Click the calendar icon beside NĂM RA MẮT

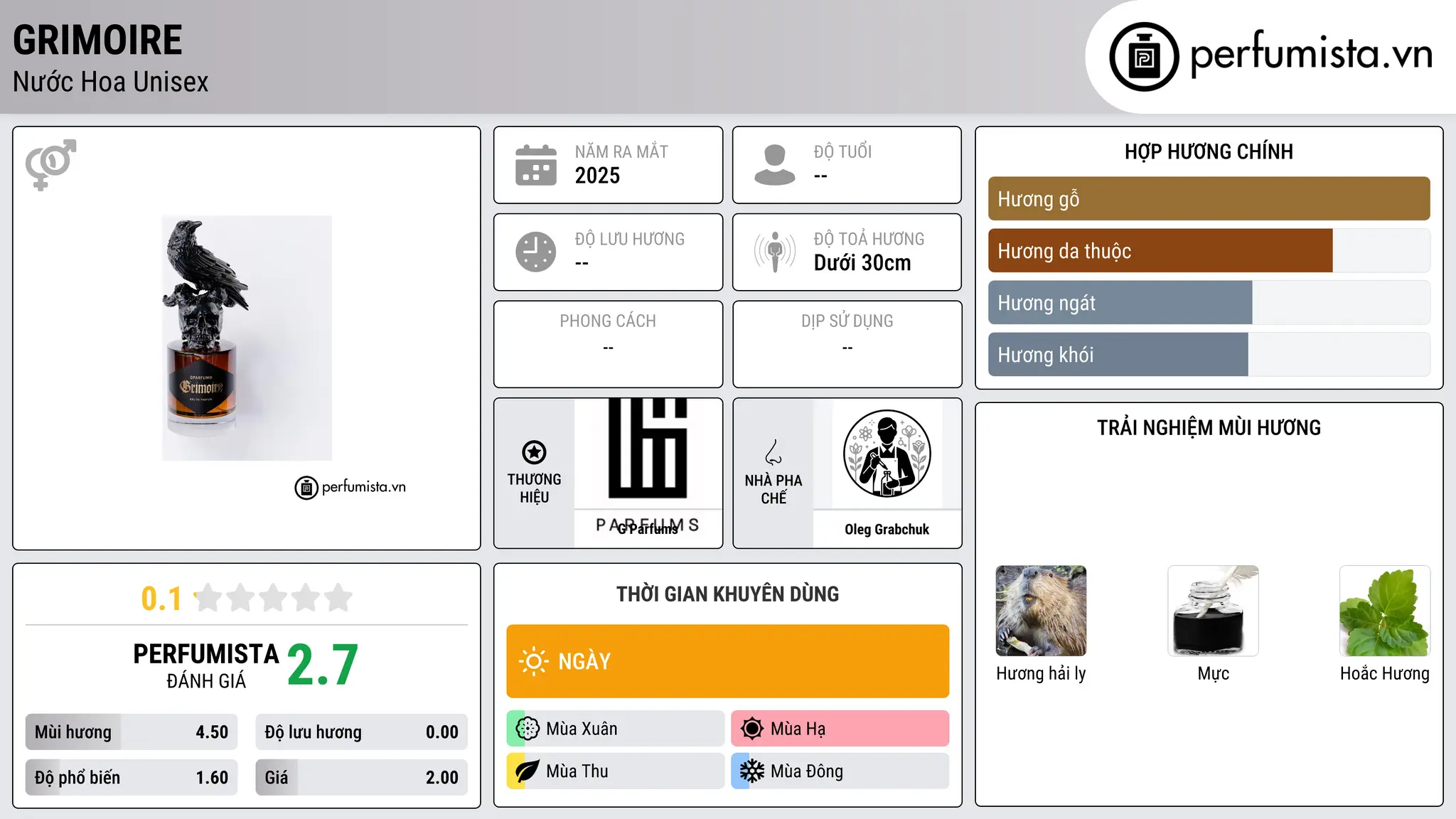pyautogui.click(x=536, y=165)
